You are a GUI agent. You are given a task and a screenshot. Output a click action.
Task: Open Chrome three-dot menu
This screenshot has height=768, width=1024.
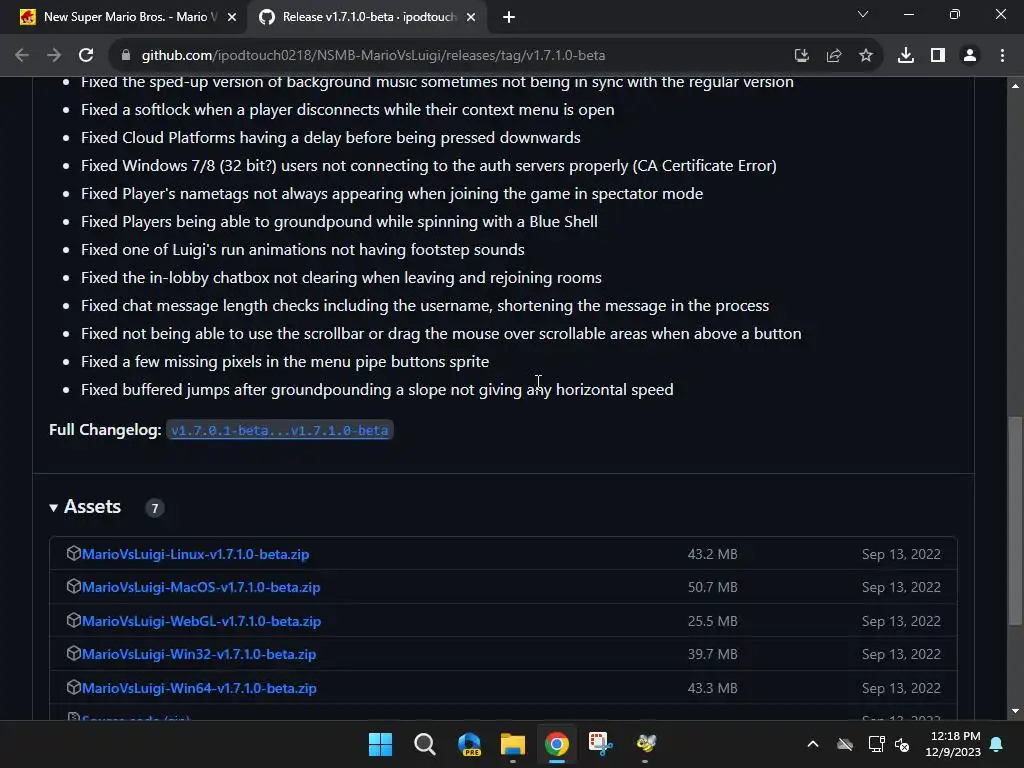[x=1002, y=56]
